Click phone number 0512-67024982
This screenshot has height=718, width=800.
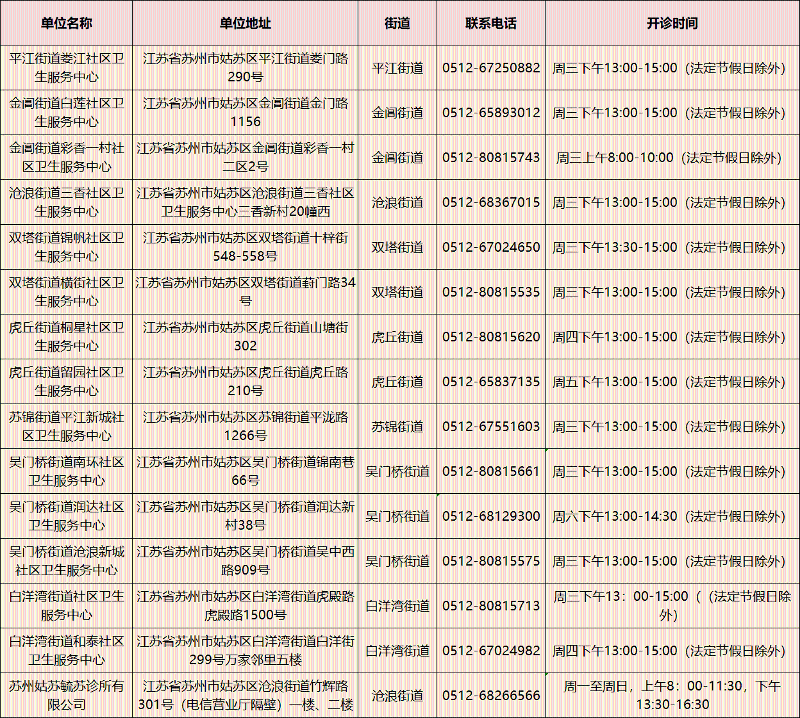point(491,651)
